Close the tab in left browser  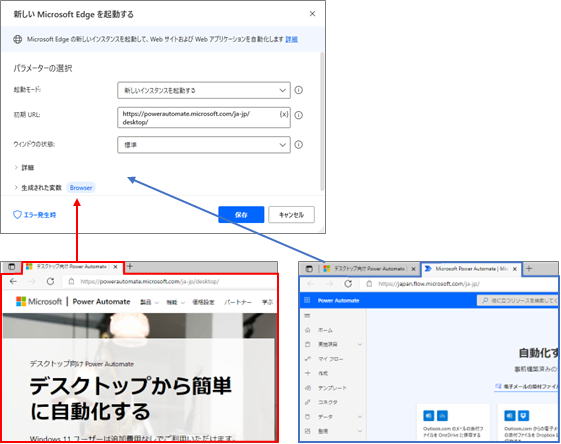[116, 267]
